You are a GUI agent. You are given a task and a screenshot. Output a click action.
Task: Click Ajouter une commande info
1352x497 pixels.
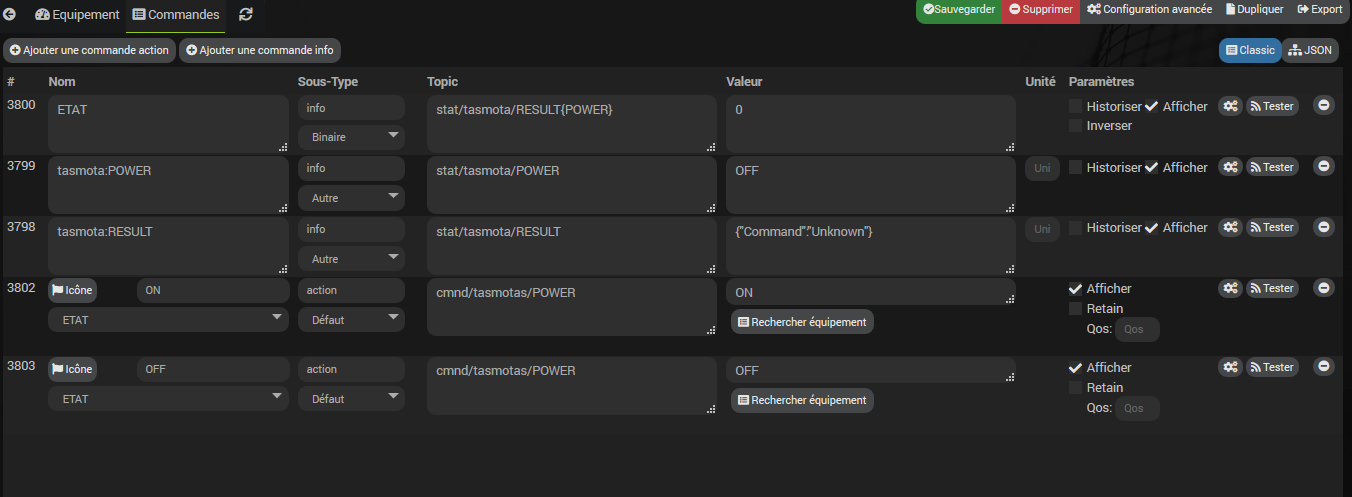click(x=260, y=50)
